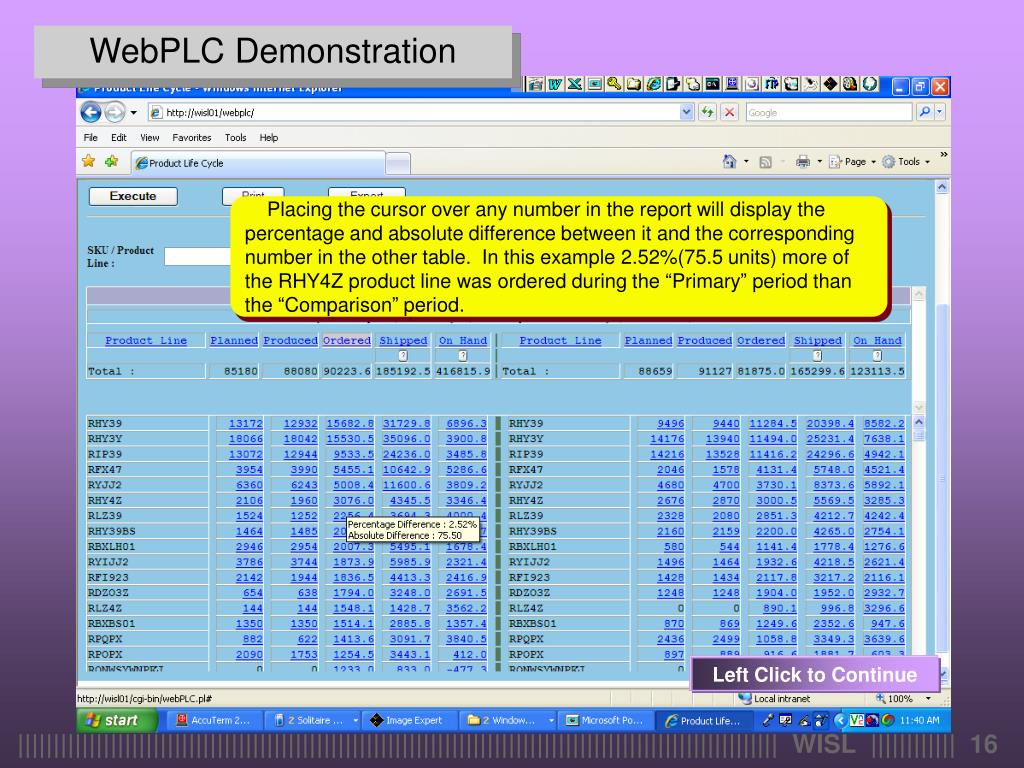Image resolution: width=1024 pixels, height=768 pixels.
Task: Expand the Home button dropdown arrow
Action: pyautogui.click(x=746, y=161)
